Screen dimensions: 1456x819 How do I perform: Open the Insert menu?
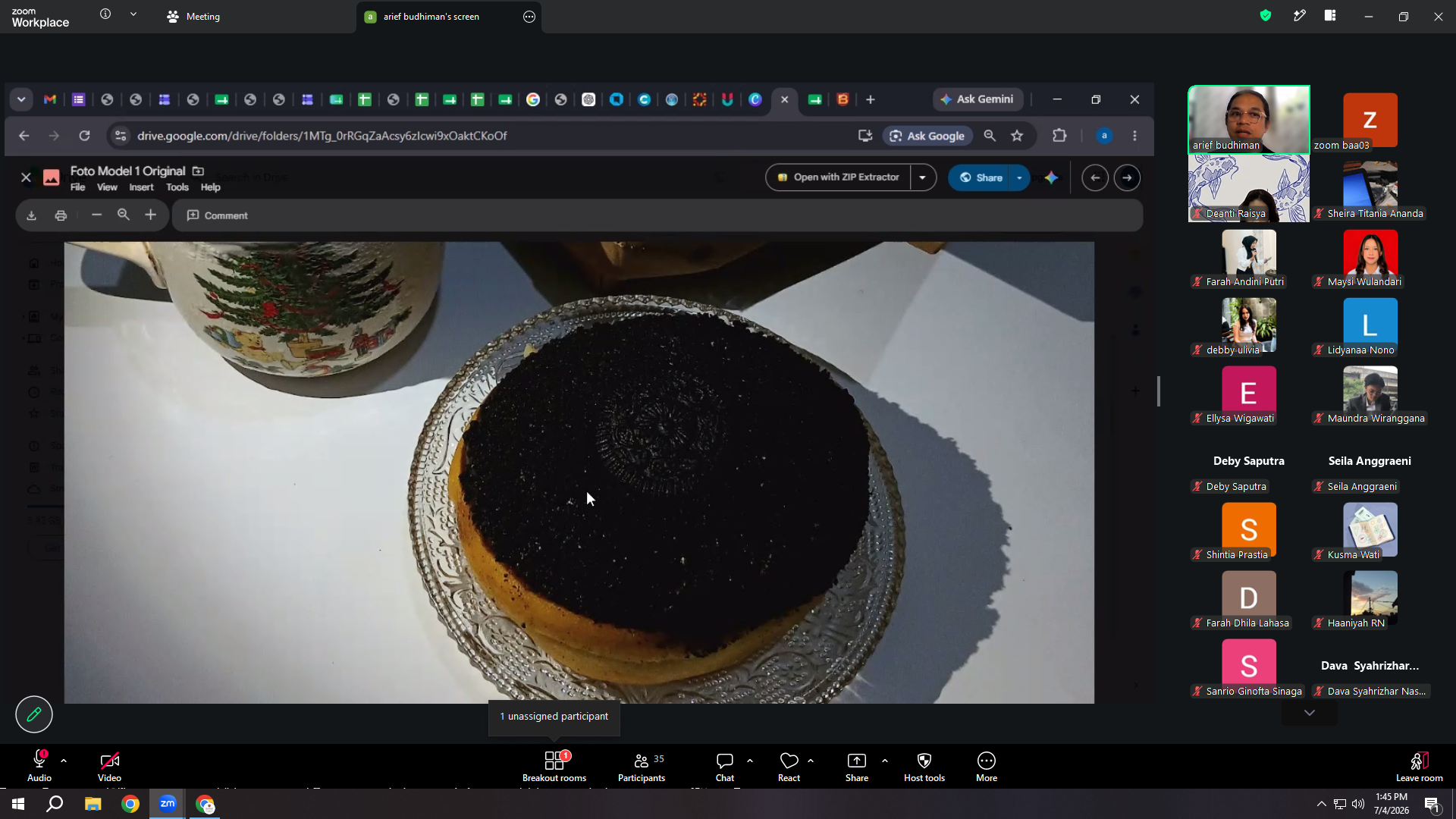(141, 187)
